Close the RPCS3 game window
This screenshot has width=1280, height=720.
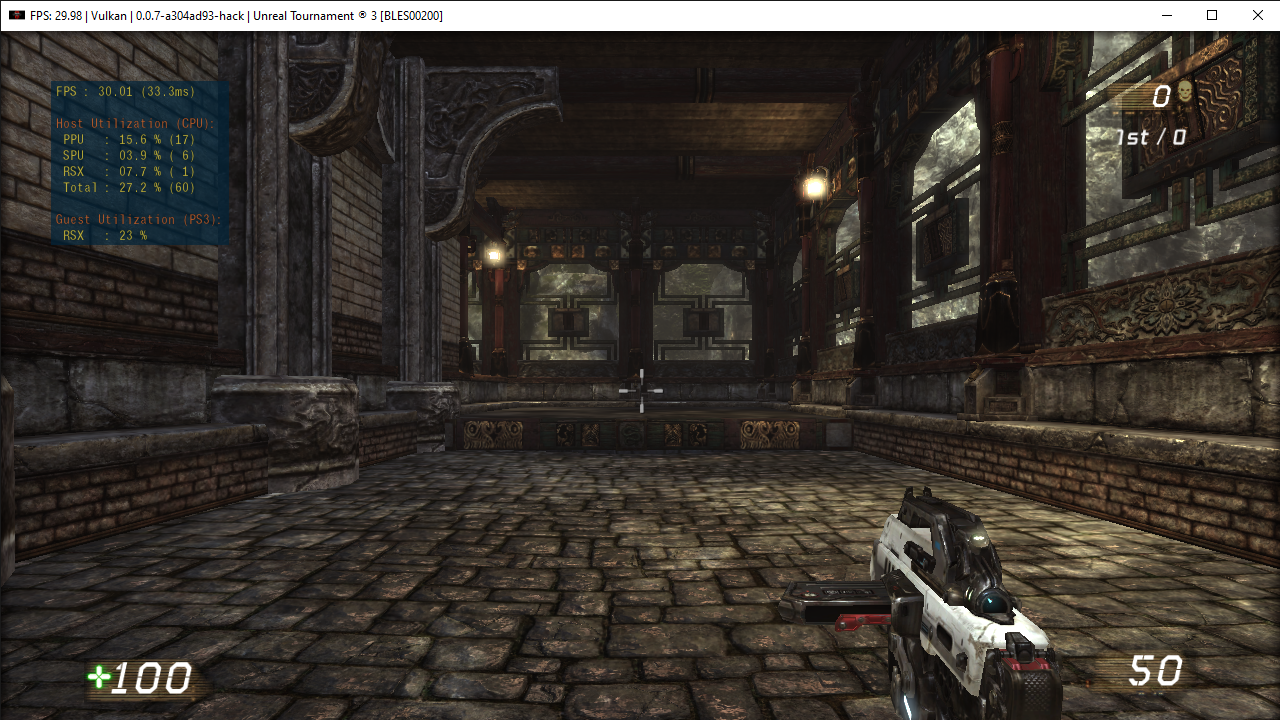(1257, 15)
